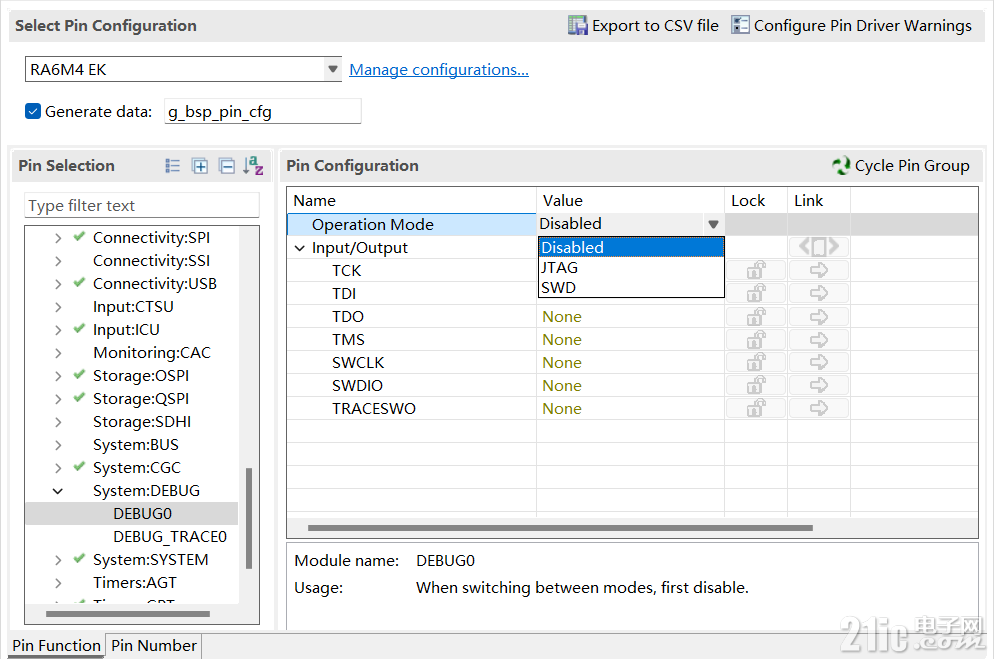Click the lock icon for TMS row
Viewport: 994px width, 659px height.
pyautogui.click(x=756, y=340)
